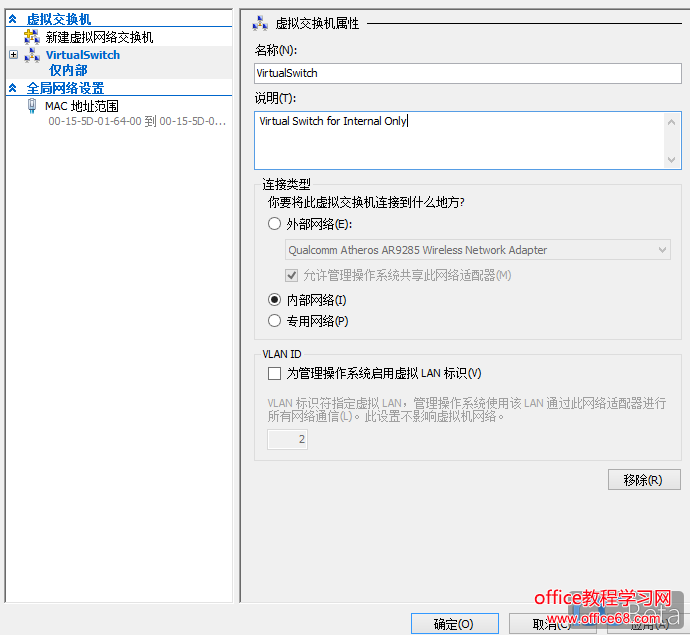Click the description scrollbar up arrow

point(672,122)
